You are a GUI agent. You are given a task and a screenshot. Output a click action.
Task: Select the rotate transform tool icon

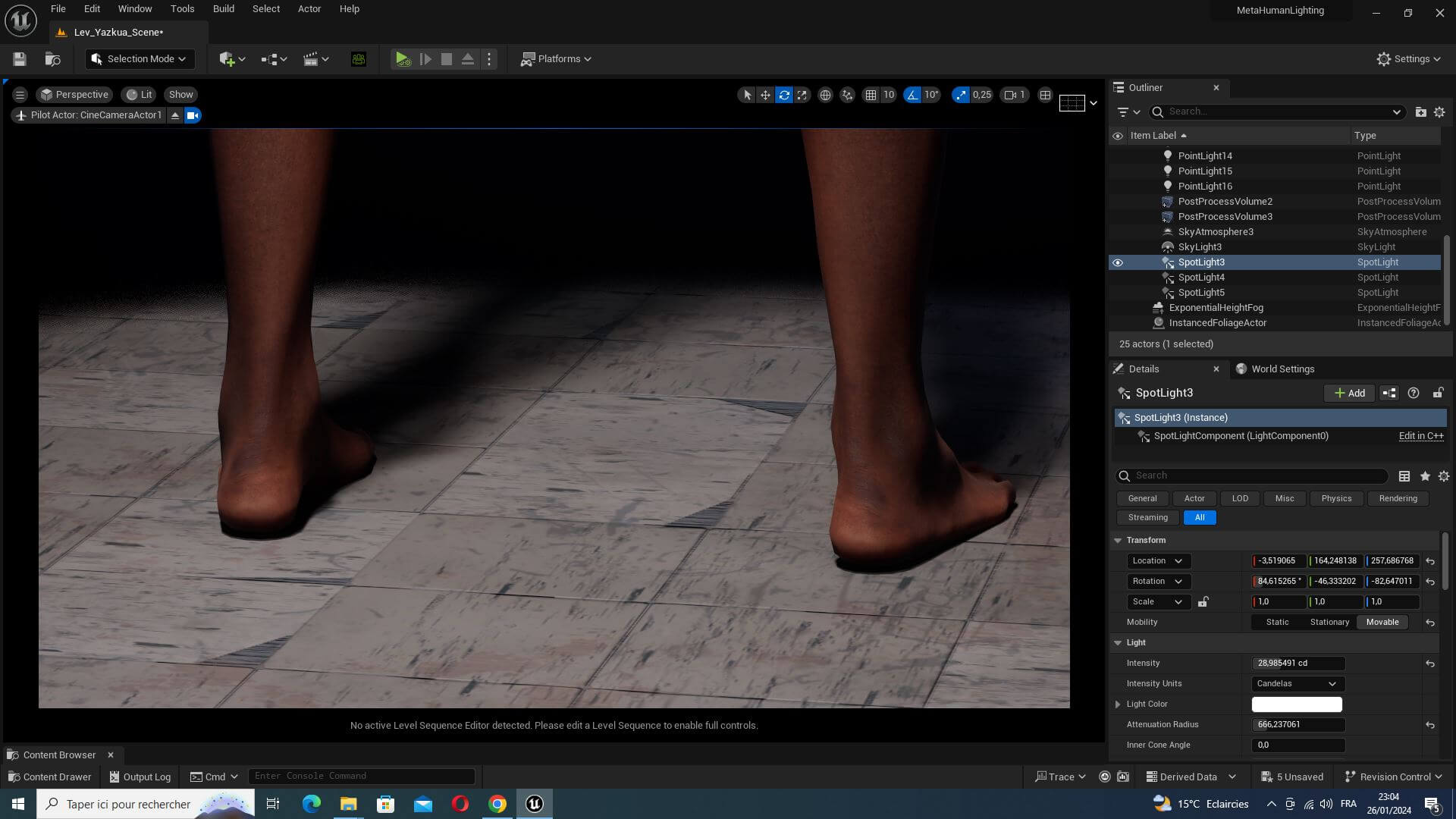784,95
